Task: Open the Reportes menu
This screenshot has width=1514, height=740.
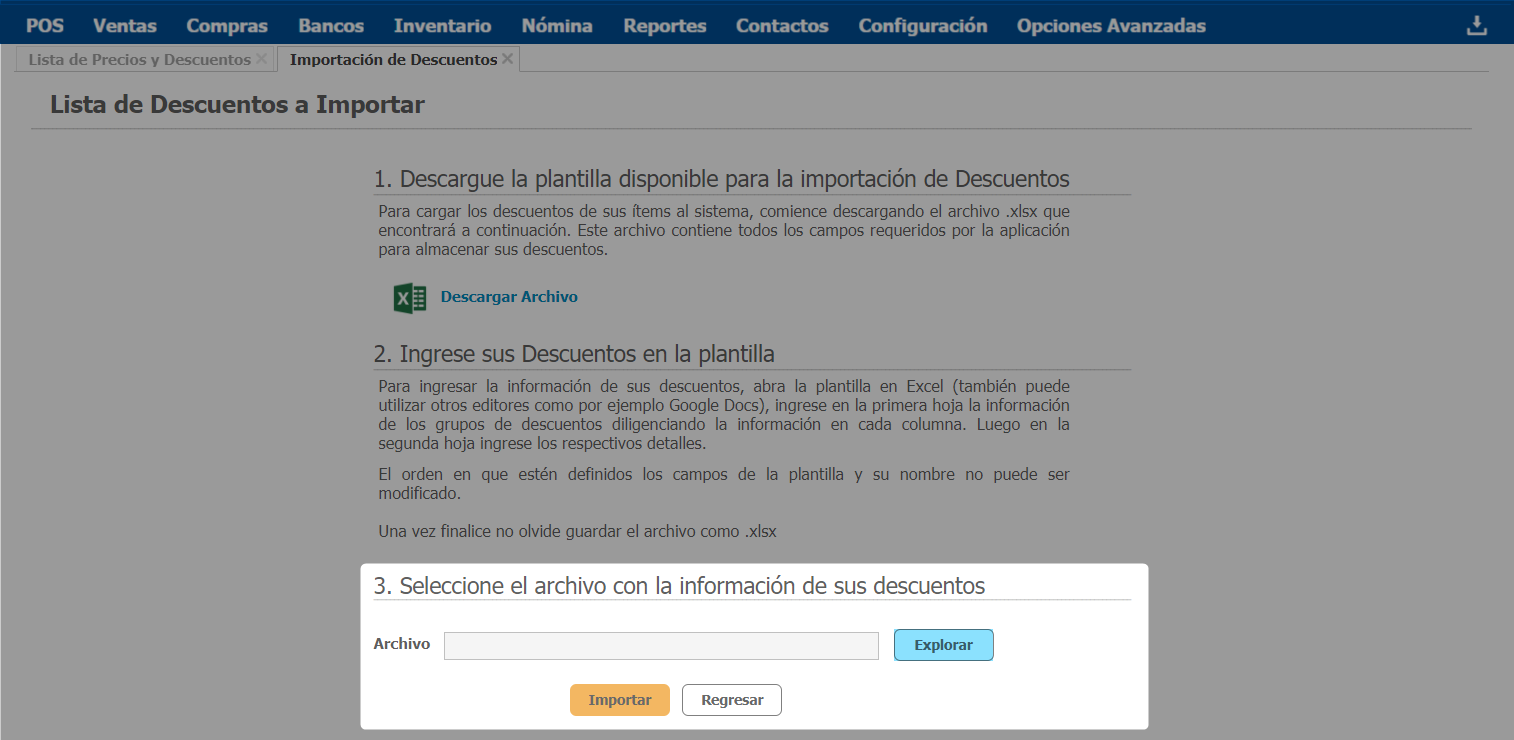Action: (664, 26)
